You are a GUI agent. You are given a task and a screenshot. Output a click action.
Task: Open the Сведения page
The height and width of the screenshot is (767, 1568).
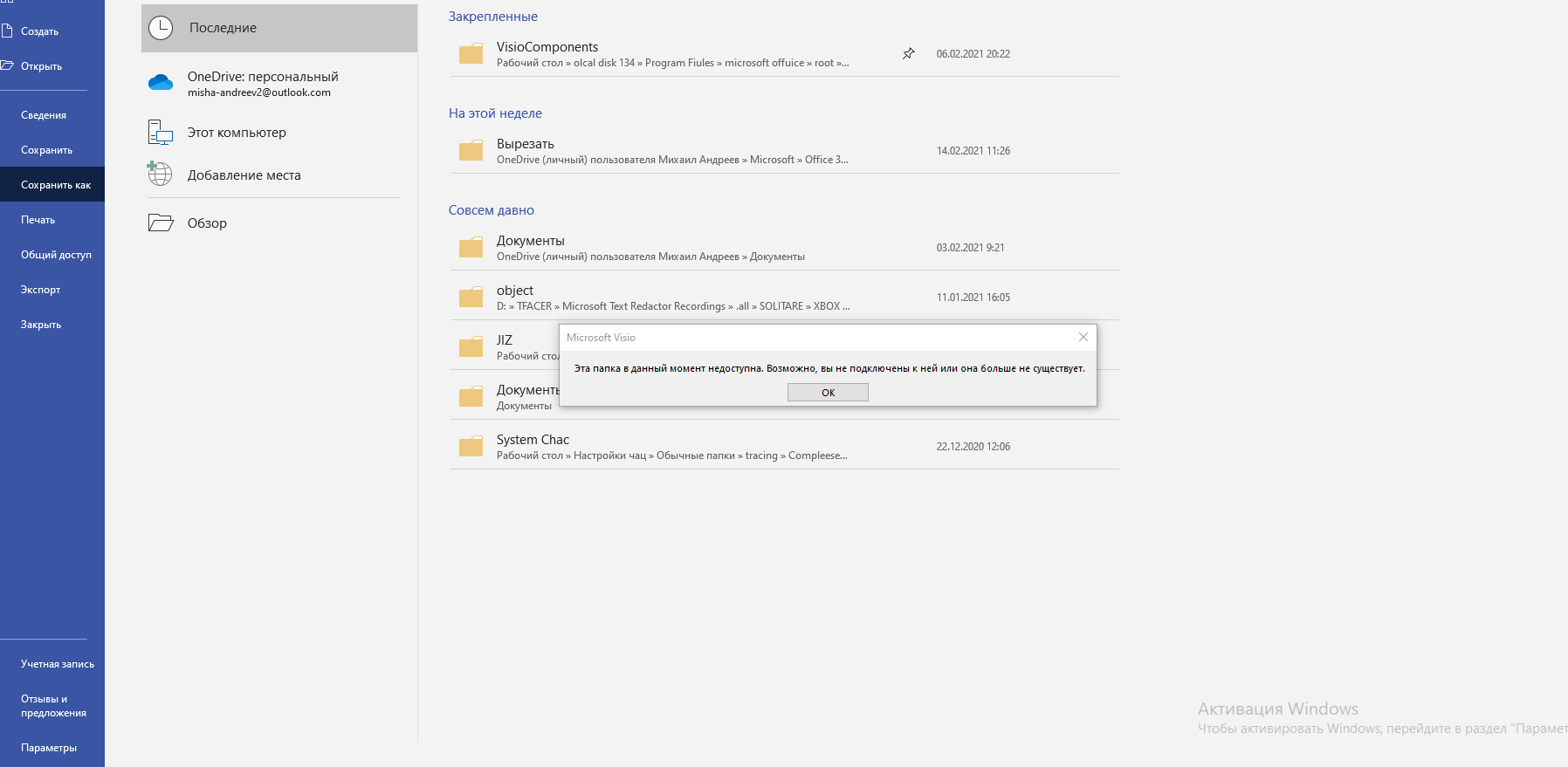52,115
